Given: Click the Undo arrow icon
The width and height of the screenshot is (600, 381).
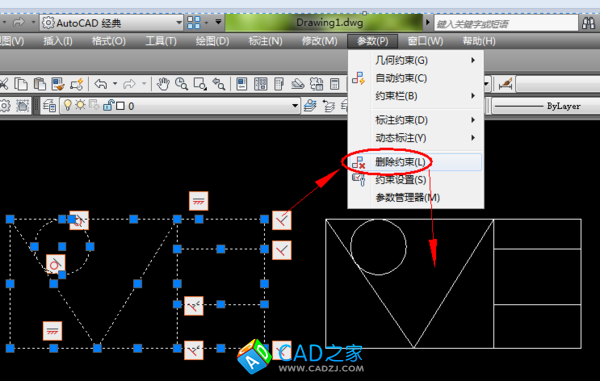Looking at the screenshot, I should [101, 84].
